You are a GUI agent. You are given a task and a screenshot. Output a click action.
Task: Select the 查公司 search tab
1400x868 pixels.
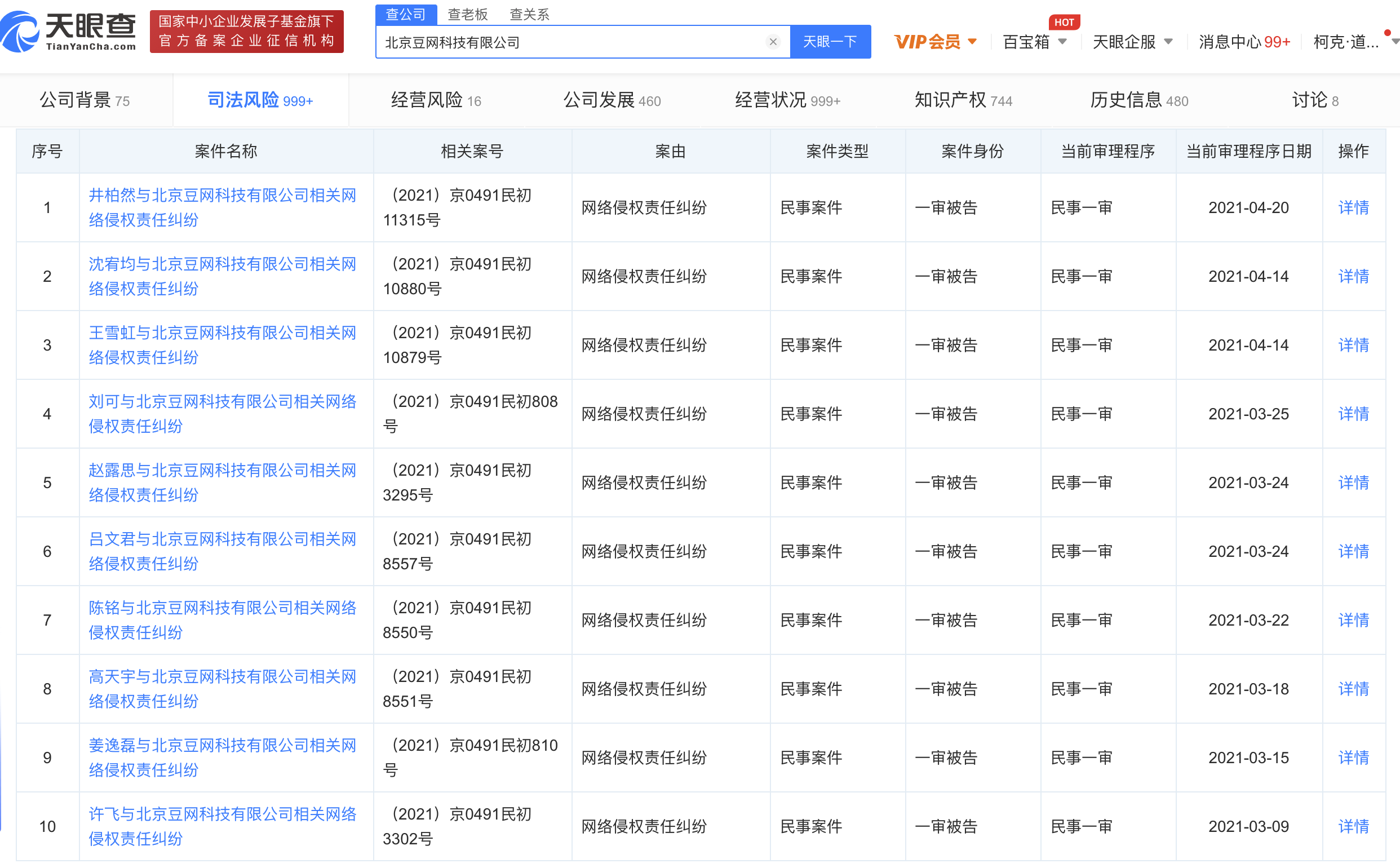tap(406, 14)
